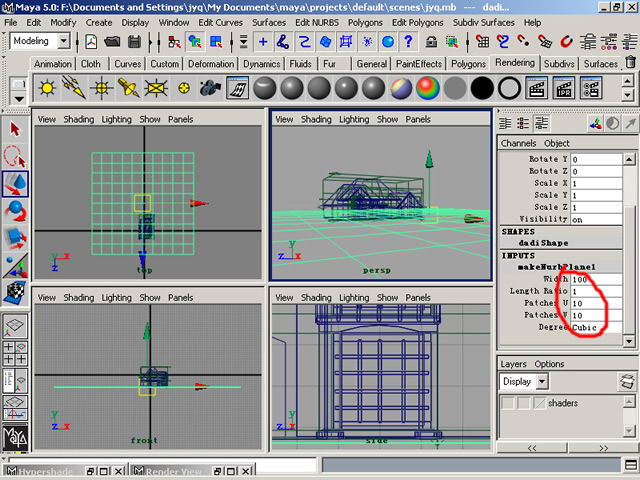Click the Patches U value field

tap(596, 303)
